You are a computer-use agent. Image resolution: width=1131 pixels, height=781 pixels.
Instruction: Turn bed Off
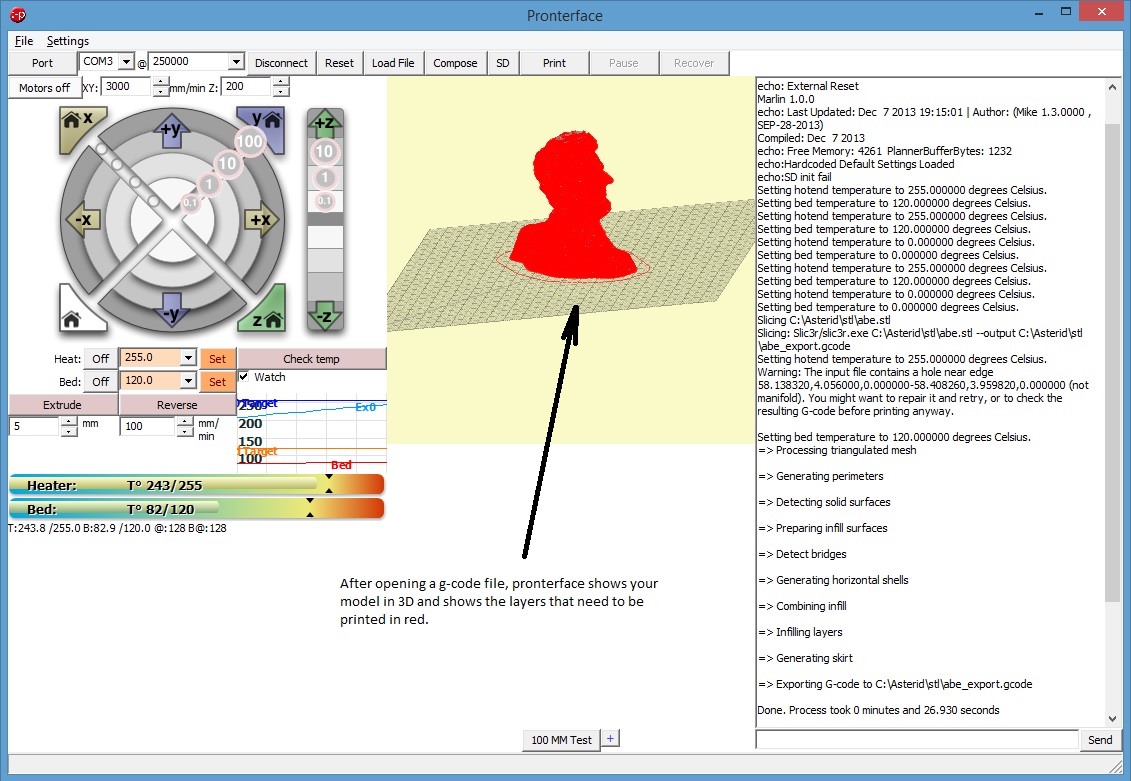point(101,381)
